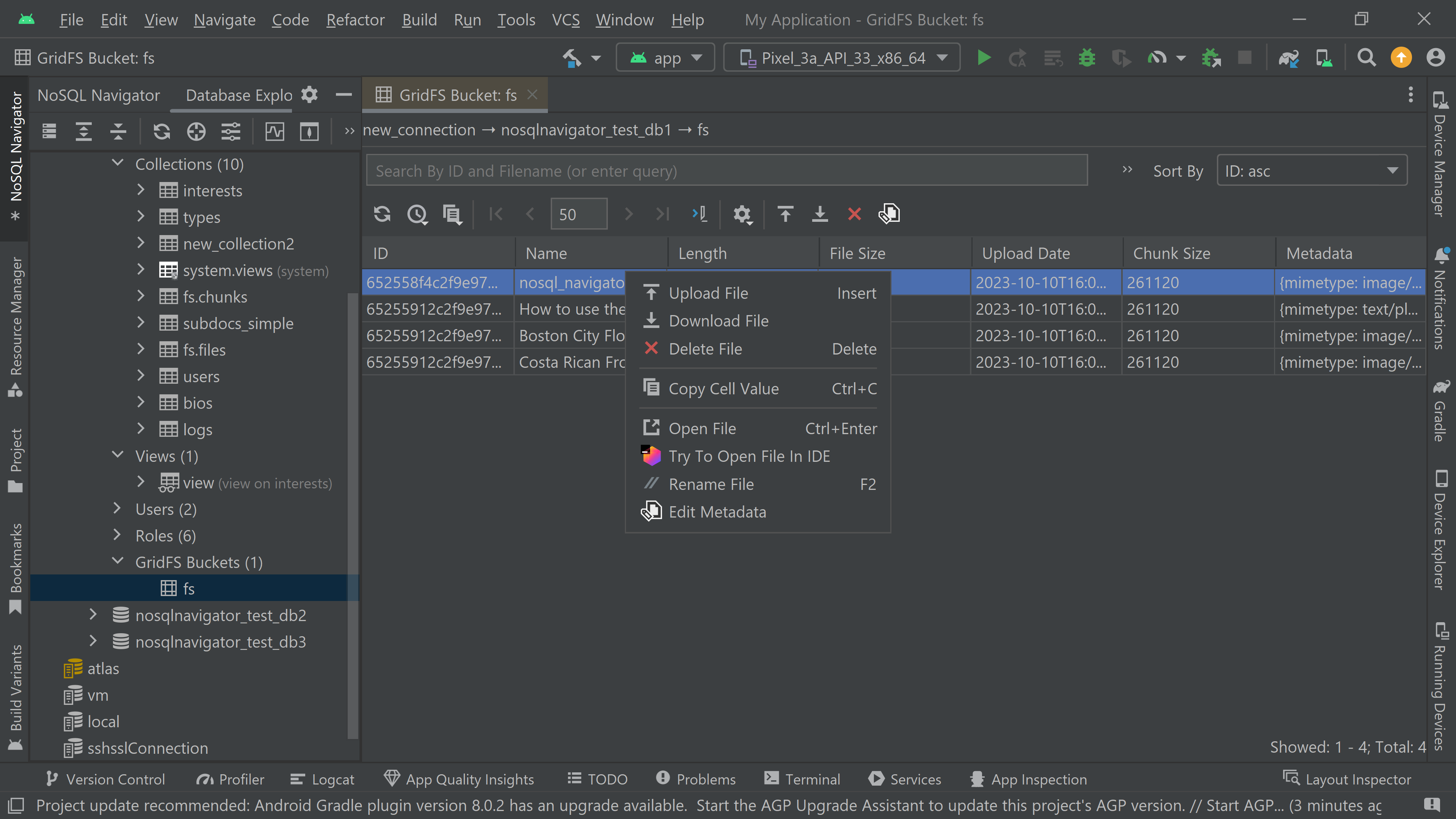Screen dimensions: 1456x819
Task: Refresh the GridFS bucket results
Action: tap(382, 214)
